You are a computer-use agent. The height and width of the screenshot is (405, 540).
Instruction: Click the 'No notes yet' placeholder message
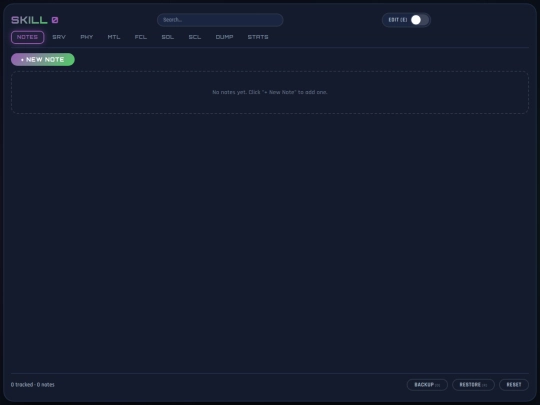tap(270, 92)
